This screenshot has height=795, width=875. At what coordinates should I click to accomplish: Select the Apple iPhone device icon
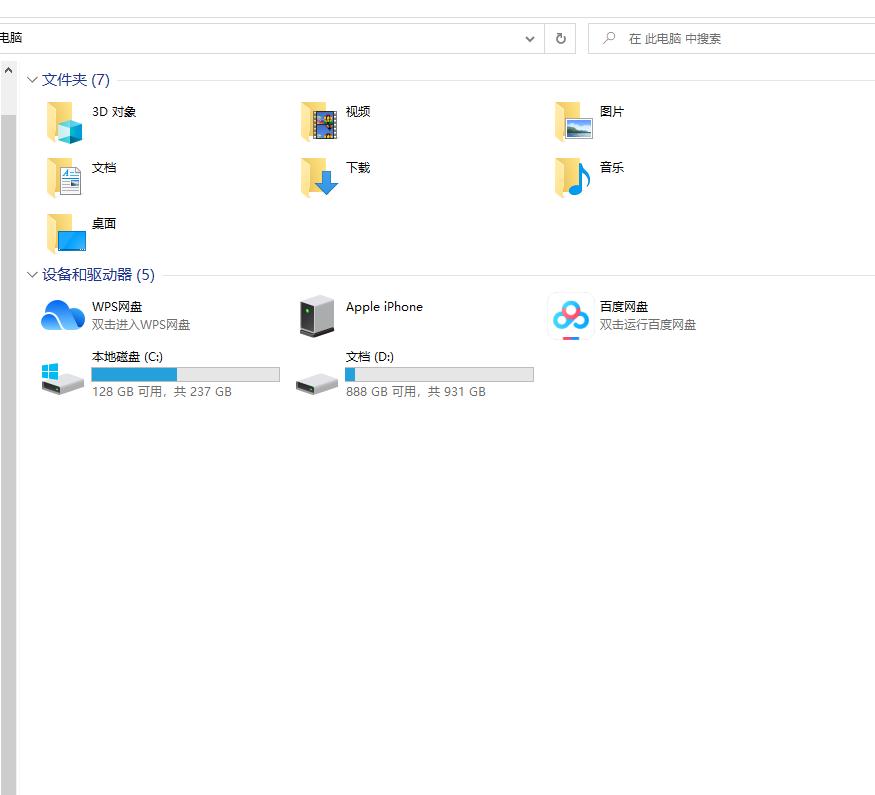pyautogui.click(x=317, y=316)
